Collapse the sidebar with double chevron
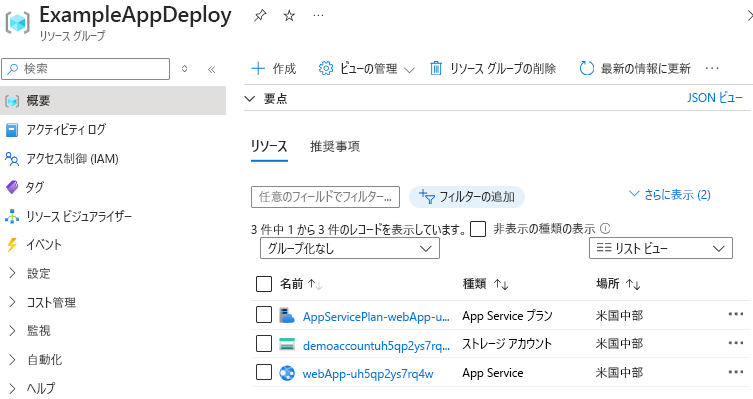753x399 pixels. 211,69
